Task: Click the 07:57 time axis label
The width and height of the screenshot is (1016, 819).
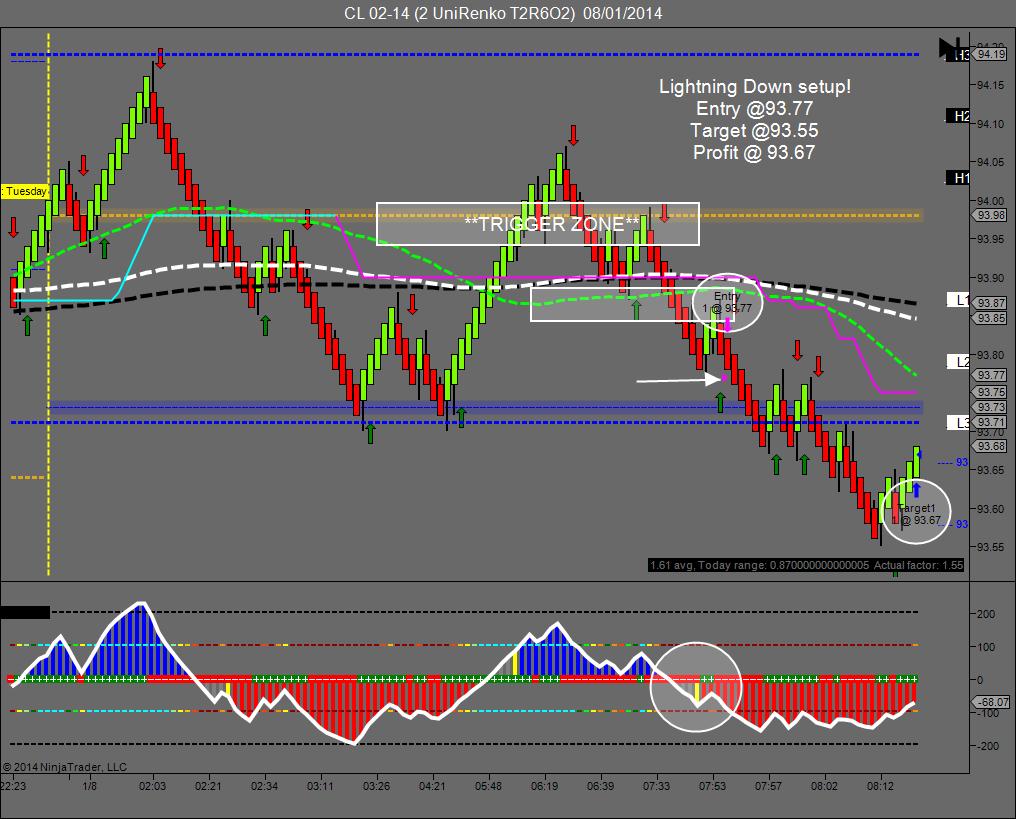Action: [x=768, y=786]
